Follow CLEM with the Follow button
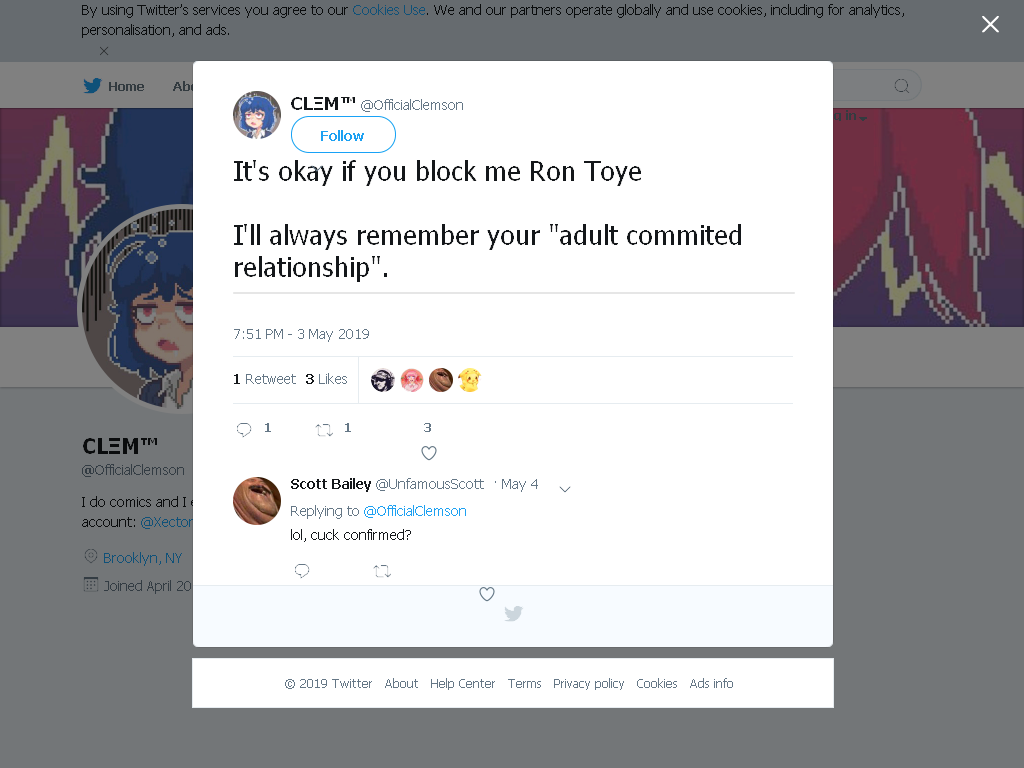The image size is (1024, 768). pyautogui.click(x=343, y=135)
